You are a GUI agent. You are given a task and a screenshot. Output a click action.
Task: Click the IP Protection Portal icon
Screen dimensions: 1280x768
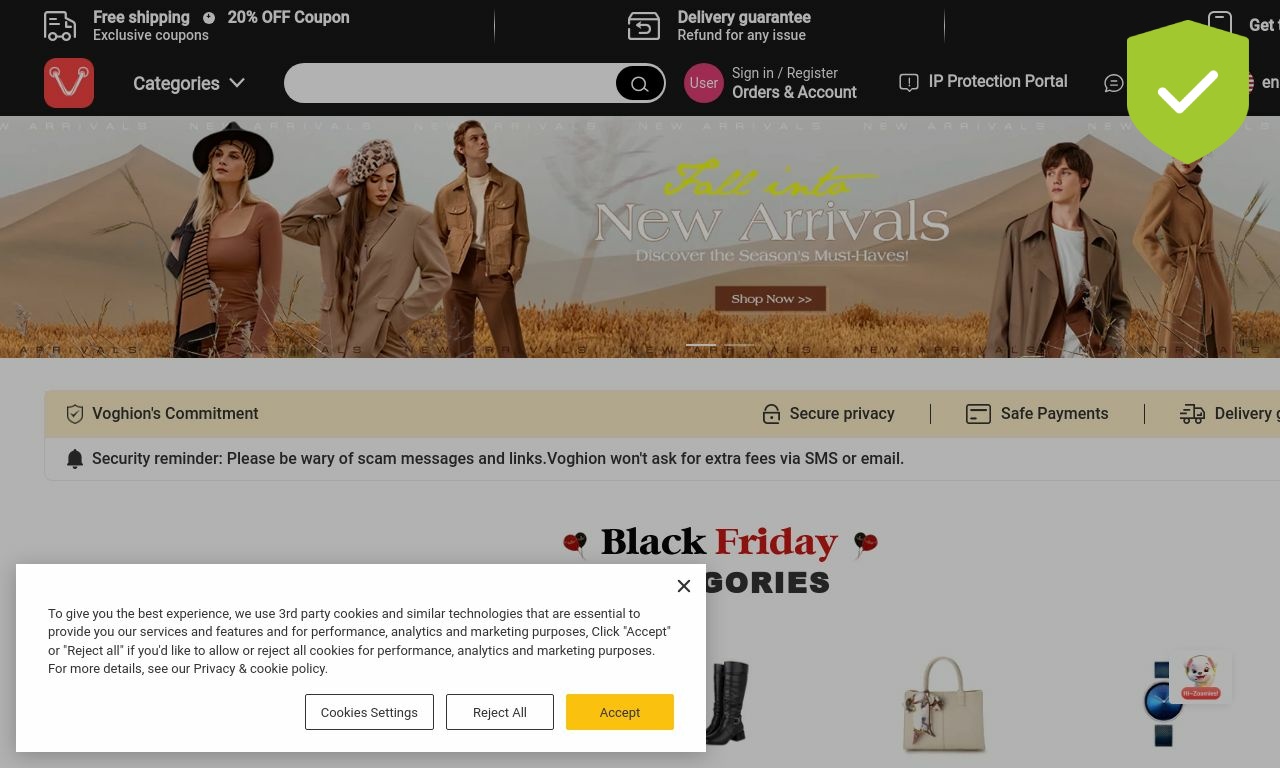(x=909, y=83)
